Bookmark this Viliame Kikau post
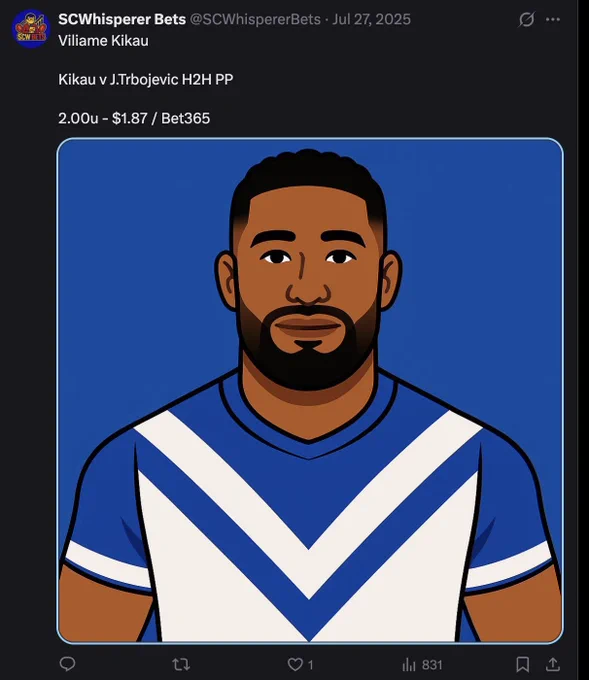Image resolution: width=589 pixels, height=680 pixels. pos(523,664)
